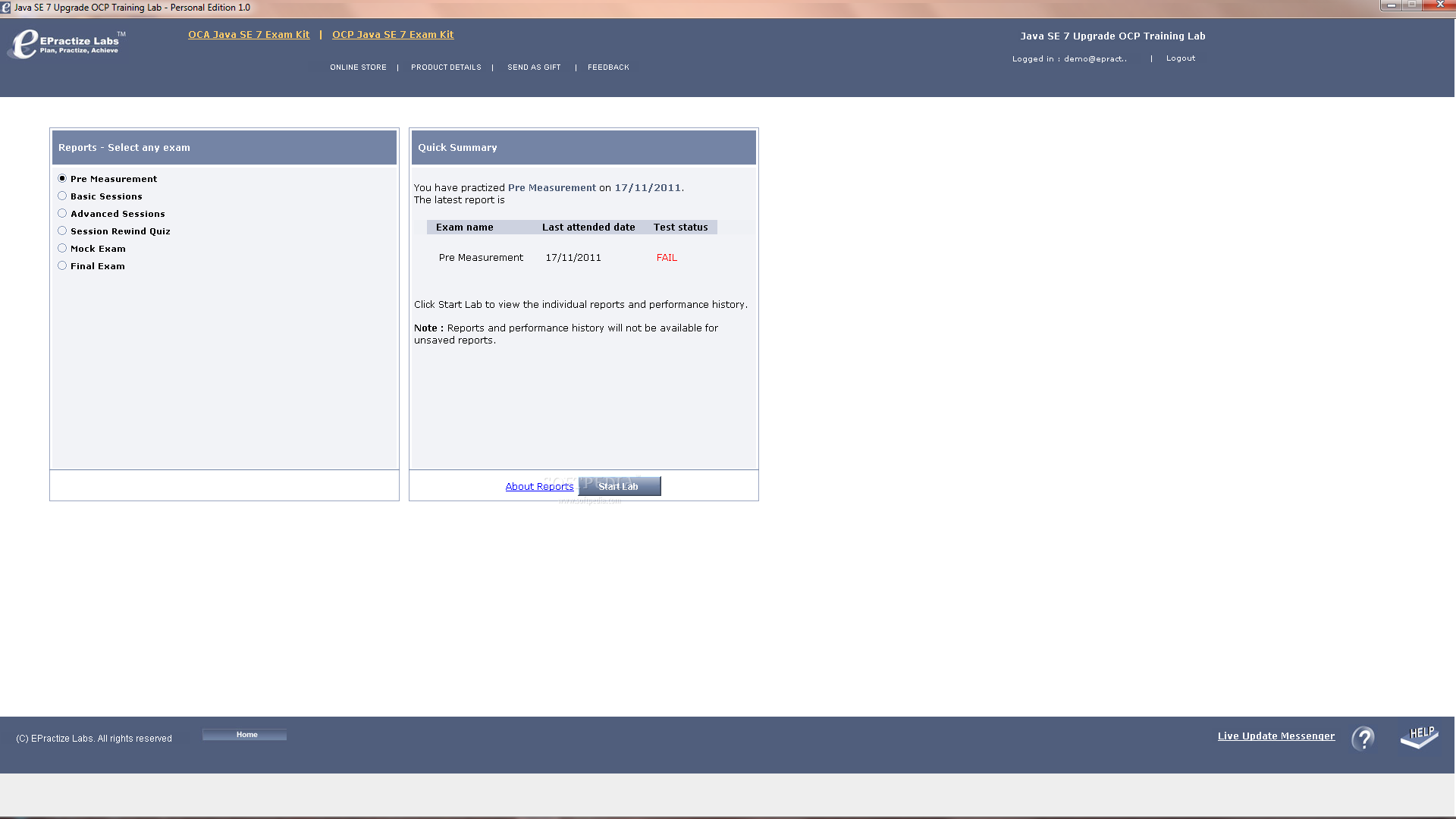
Task: Open the PRODUCT DETAILS menu item
Action: [446, 67]
